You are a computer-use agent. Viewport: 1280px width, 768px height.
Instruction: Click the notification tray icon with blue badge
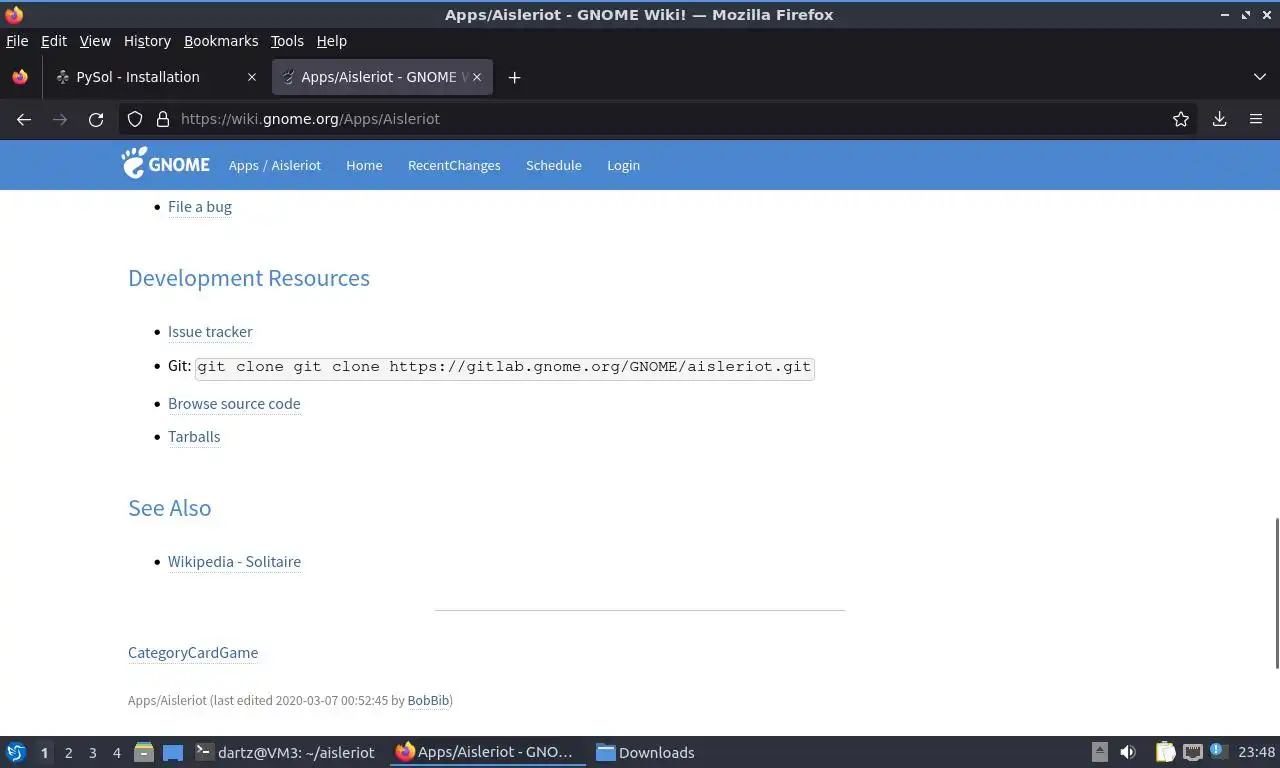click(x=1219, y=751)
